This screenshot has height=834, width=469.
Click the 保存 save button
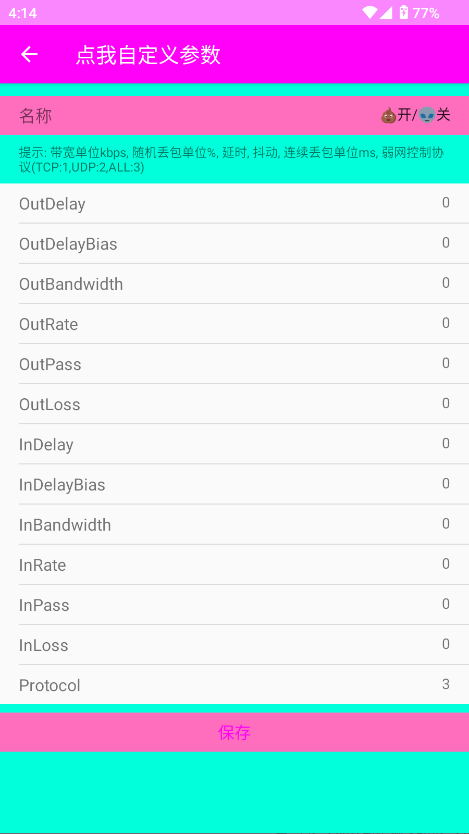click(x=234, y=732)
